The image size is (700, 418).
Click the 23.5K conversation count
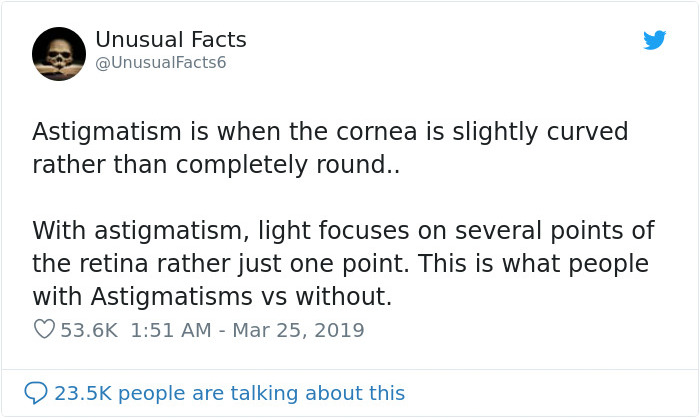pyautogui.click(x=82, y=393)
